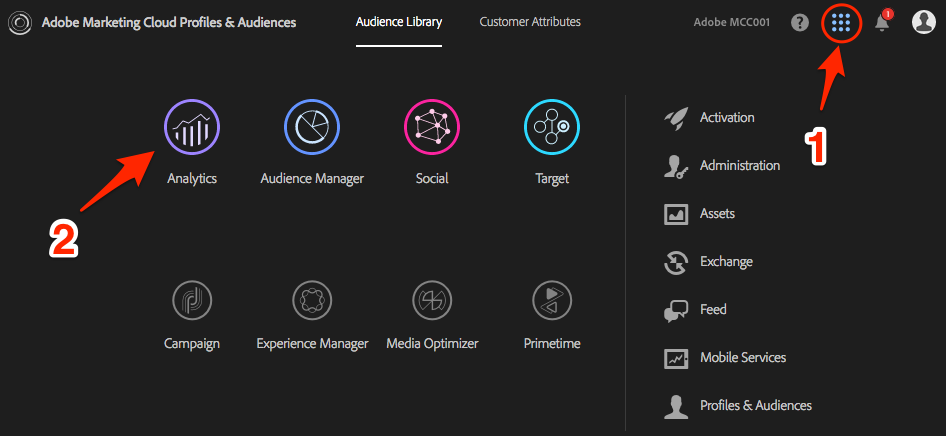Click the Campaign label text
Image resolution: width=946 pixels, height=436 pixels.
click(192, 344)
